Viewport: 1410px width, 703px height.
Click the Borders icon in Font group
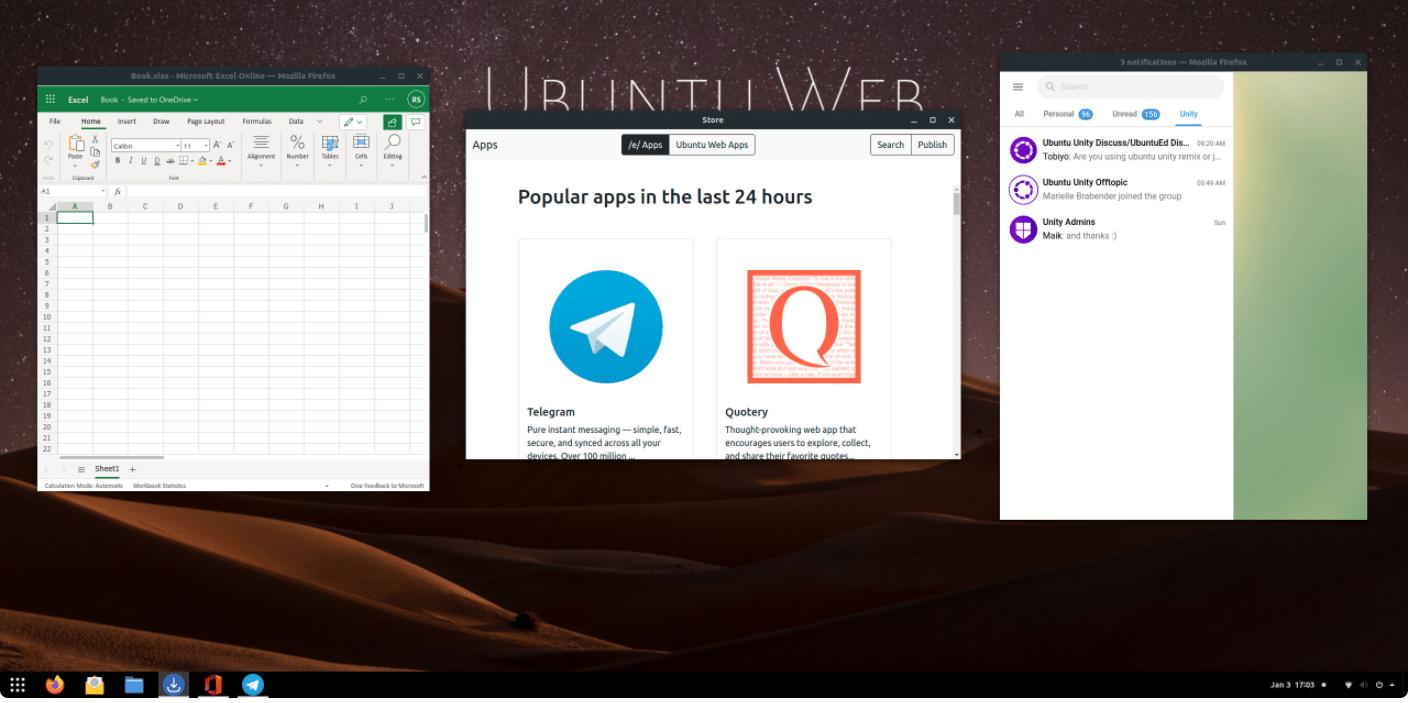184,160
